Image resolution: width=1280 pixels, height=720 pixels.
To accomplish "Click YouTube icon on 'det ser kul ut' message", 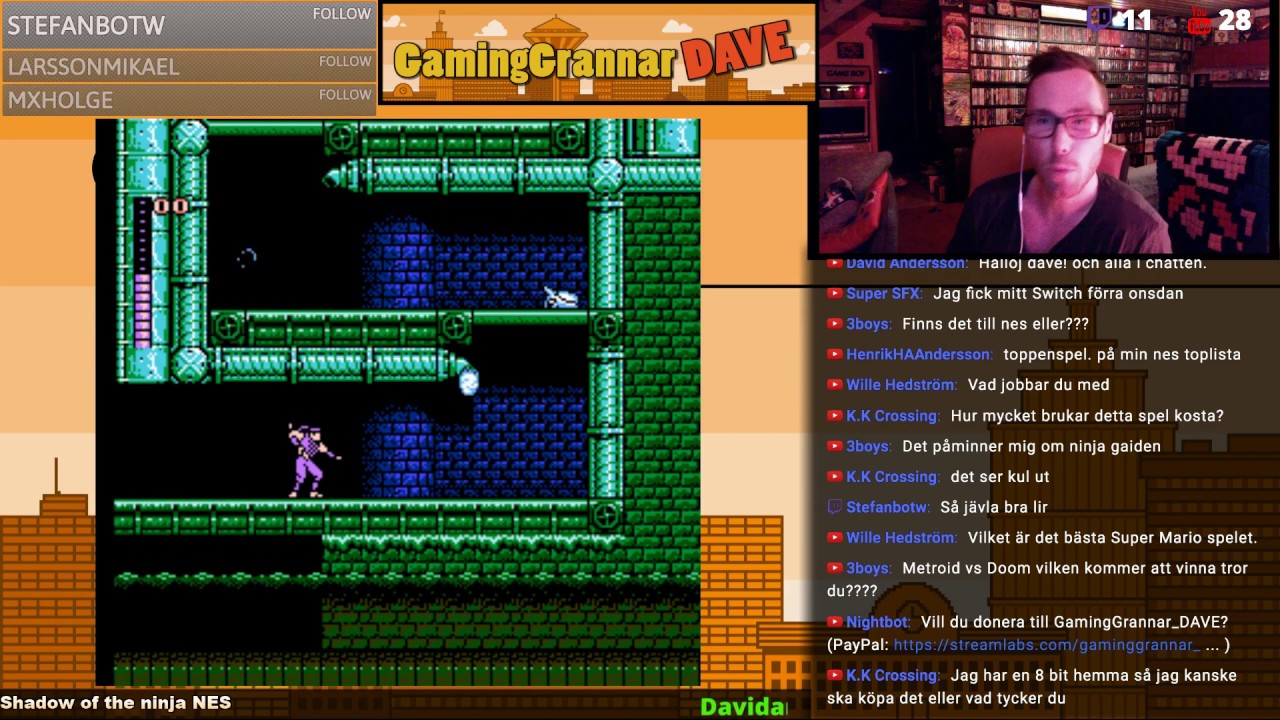I will pos(834,477).
